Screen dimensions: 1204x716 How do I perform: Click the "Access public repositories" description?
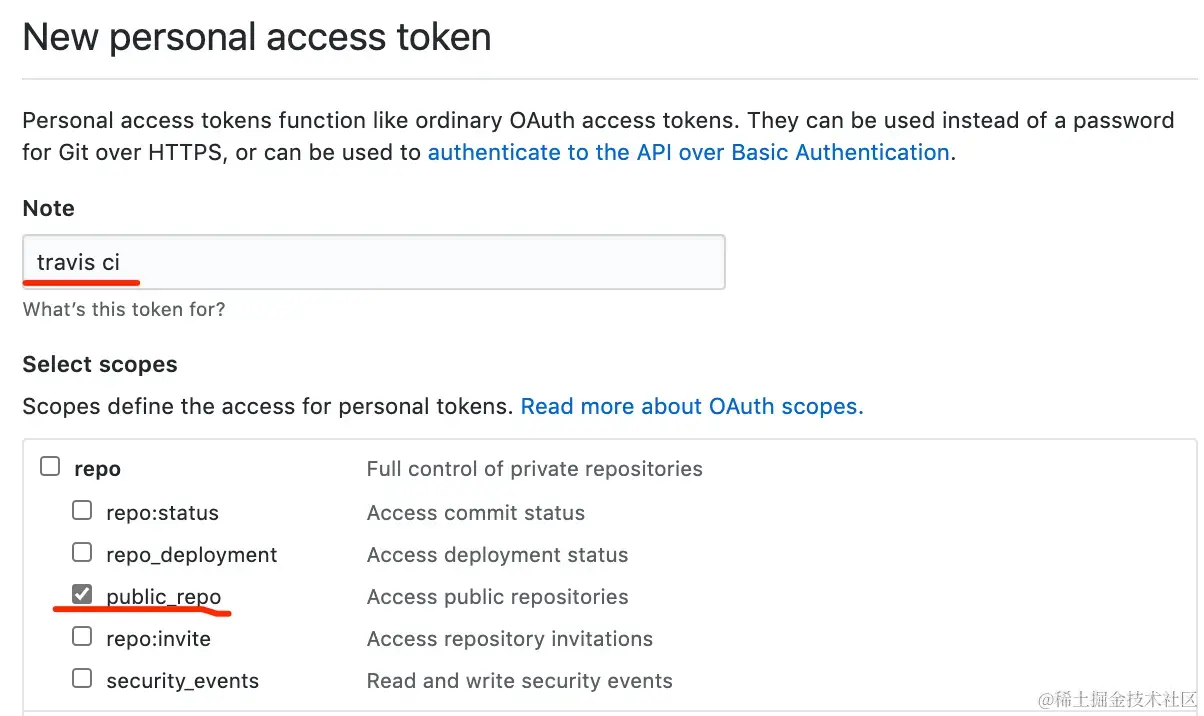(x=497, y=597)
